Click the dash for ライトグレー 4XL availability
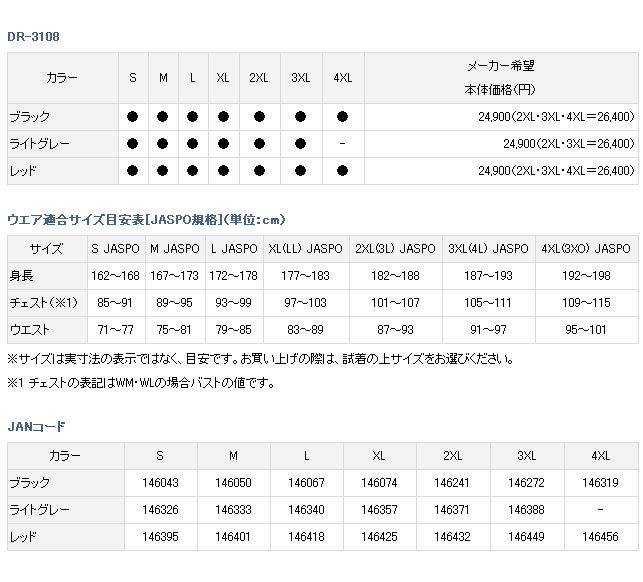 [x=342, y=144]
